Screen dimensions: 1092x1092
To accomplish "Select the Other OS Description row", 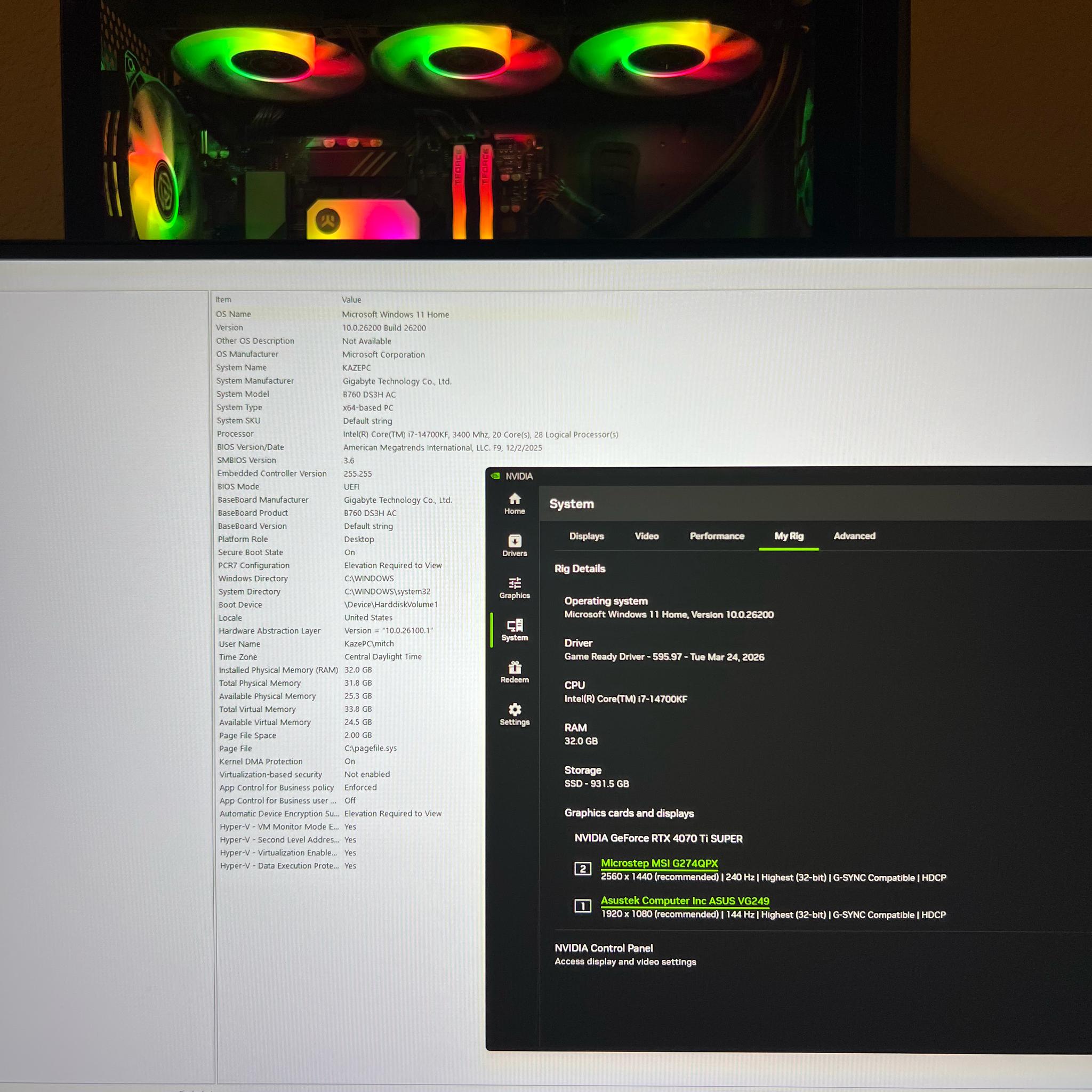I will coord(303,341).
